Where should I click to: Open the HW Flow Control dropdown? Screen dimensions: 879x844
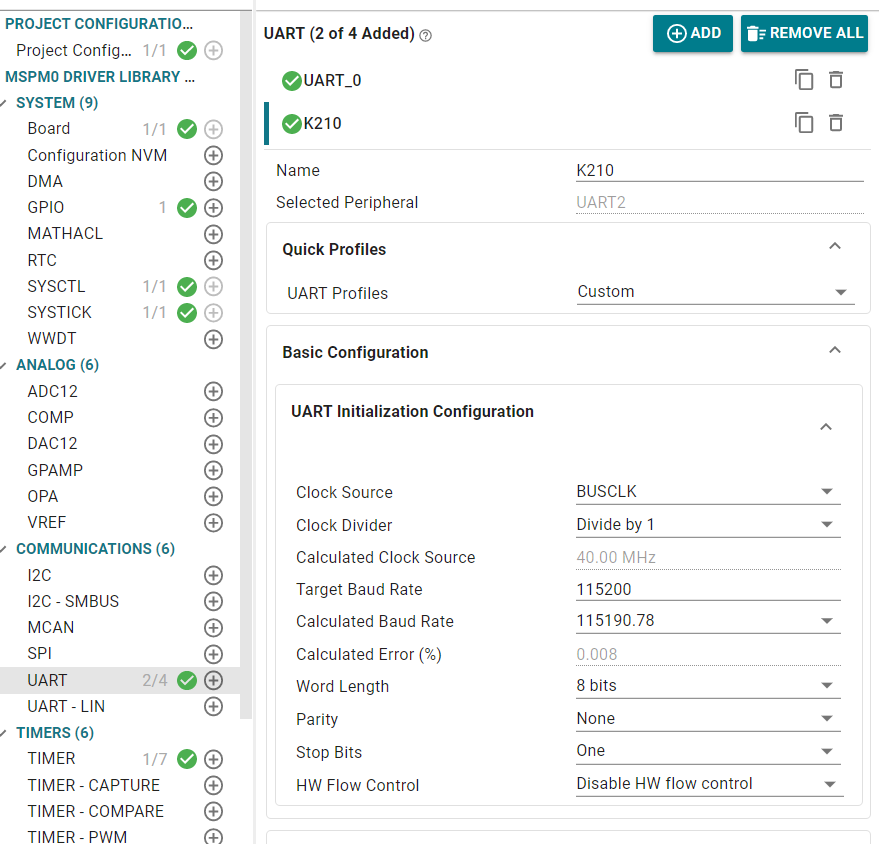(710, 784)
